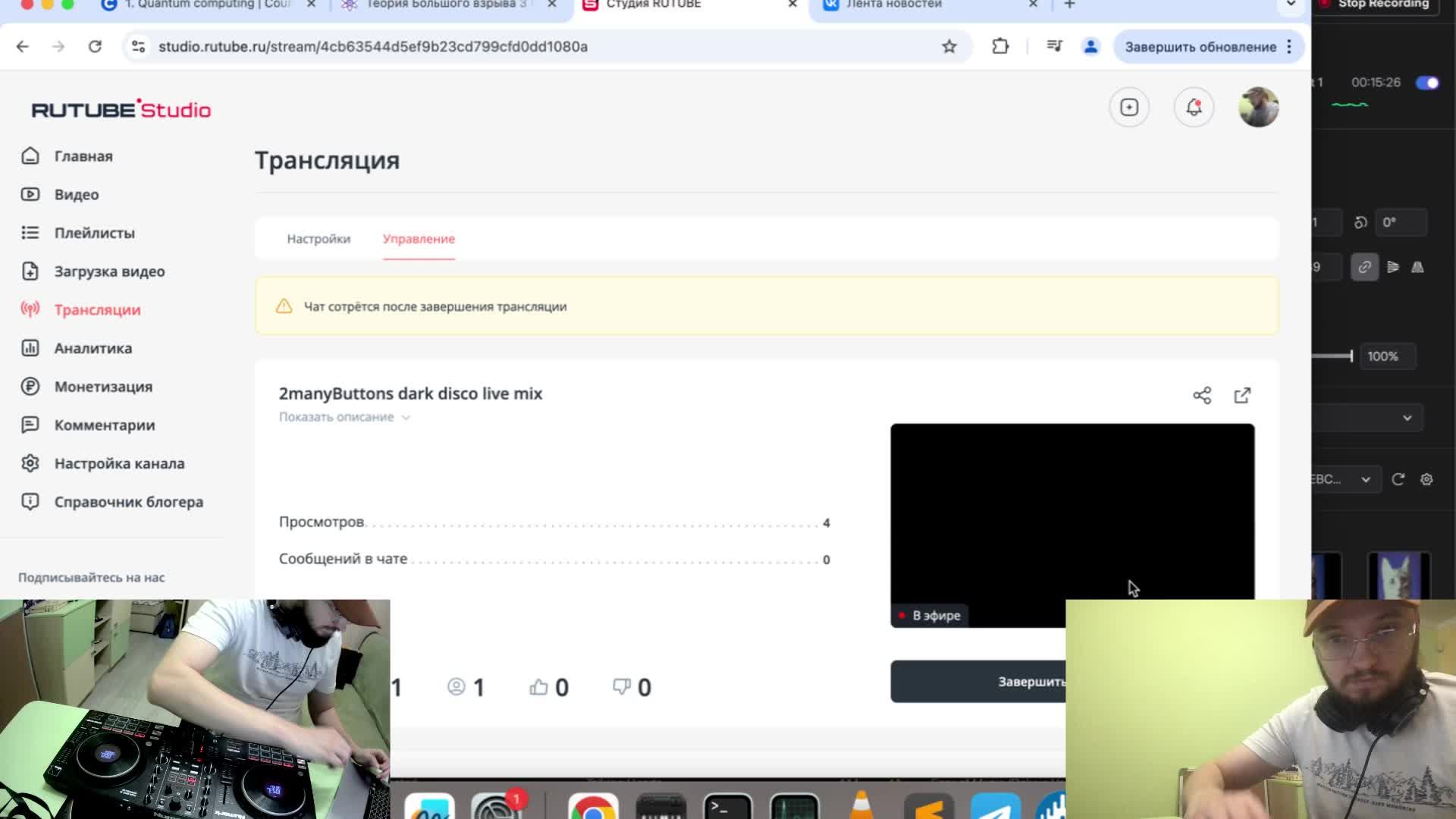Open the tab search dropdown arrow

(x=1290, y=5)
